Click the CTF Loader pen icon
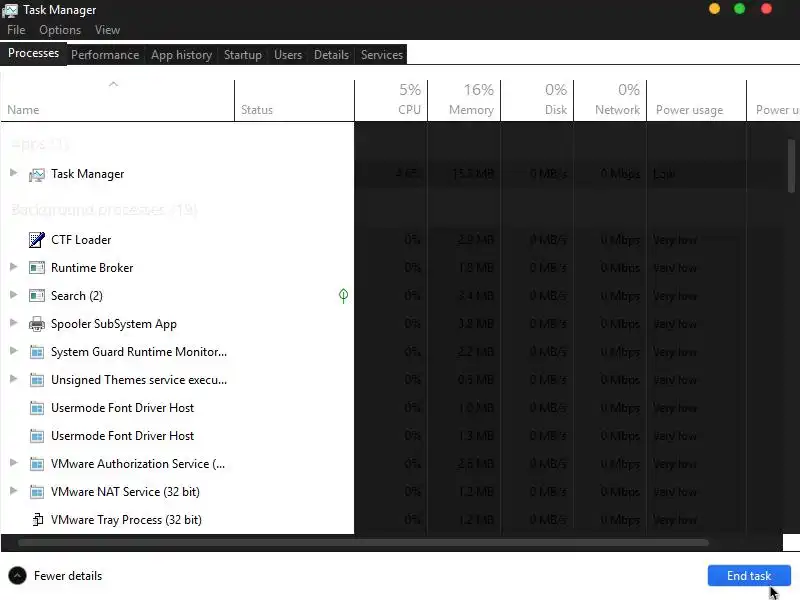Screen dimensions: 800x600 click(37, 240)
